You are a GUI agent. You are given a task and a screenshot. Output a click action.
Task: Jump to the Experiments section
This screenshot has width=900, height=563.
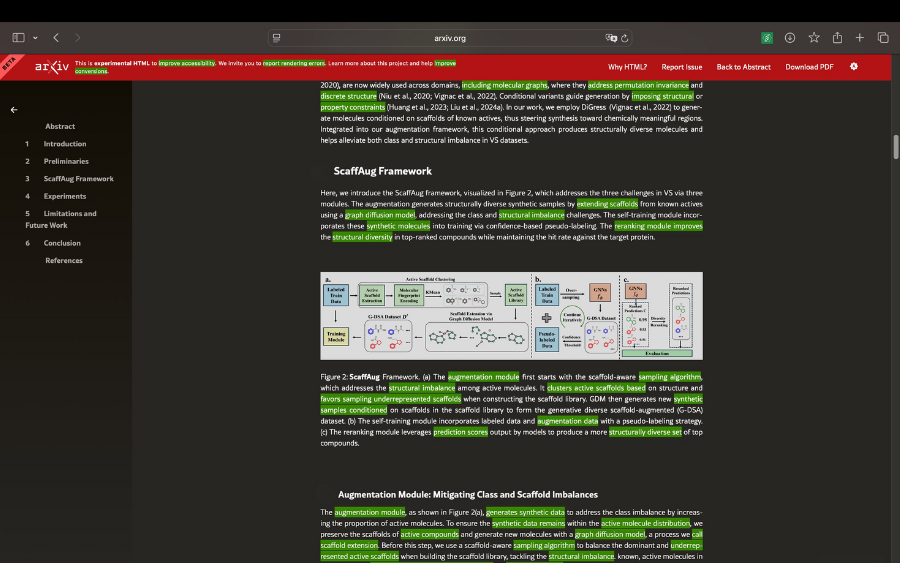tap(64, 196)
